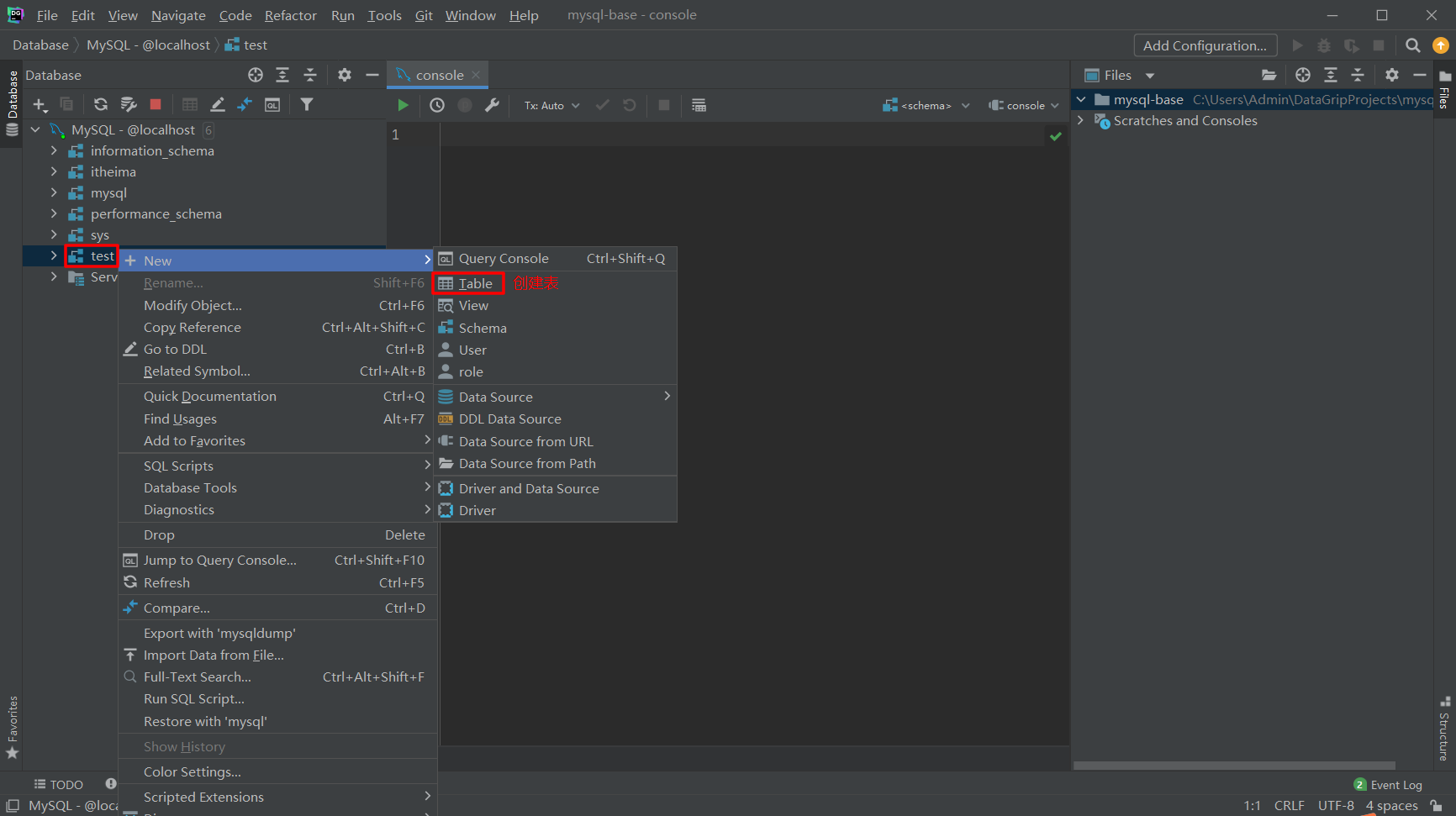Refresh the database tree
Image resolution: width=1456 pixels, height=816 pixels.
[101, 105]
